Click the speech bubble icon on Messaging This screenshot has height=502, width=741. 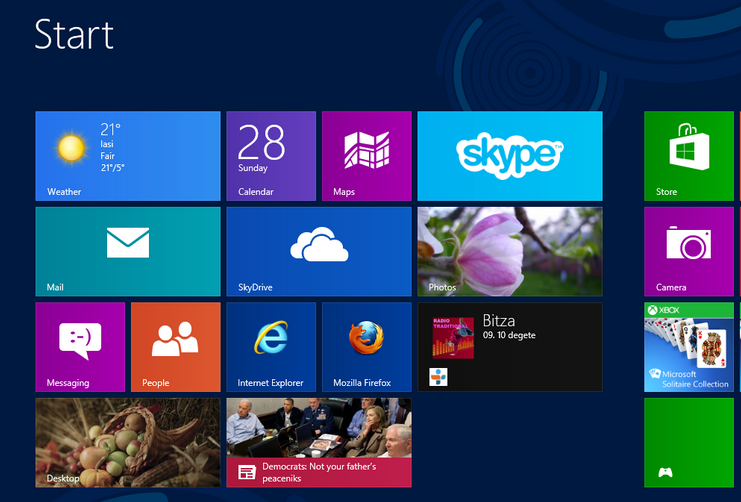pyautogui.click(x=80, y=341)
